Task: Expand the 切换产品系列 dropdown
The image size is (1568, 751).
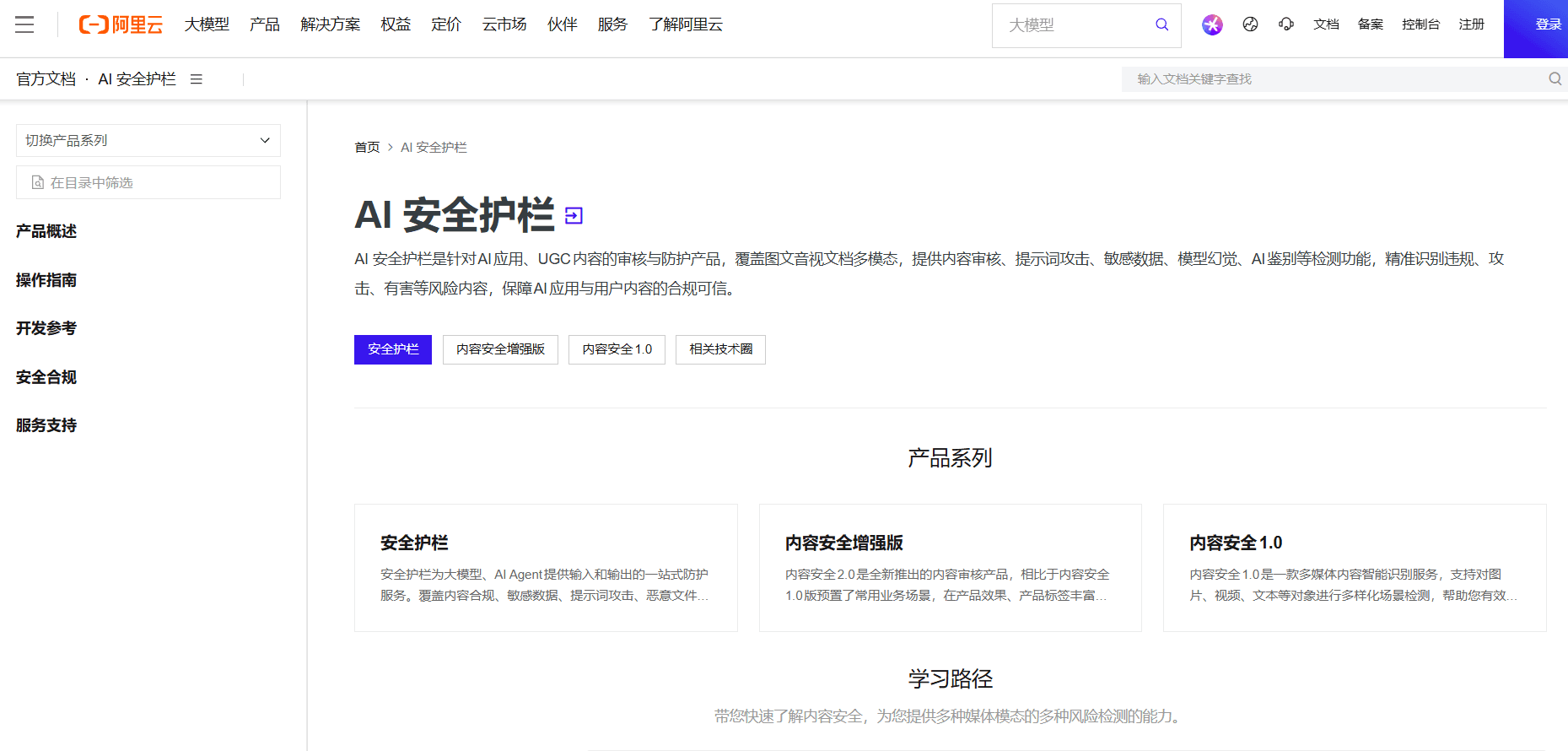Action: click(148, 140)
